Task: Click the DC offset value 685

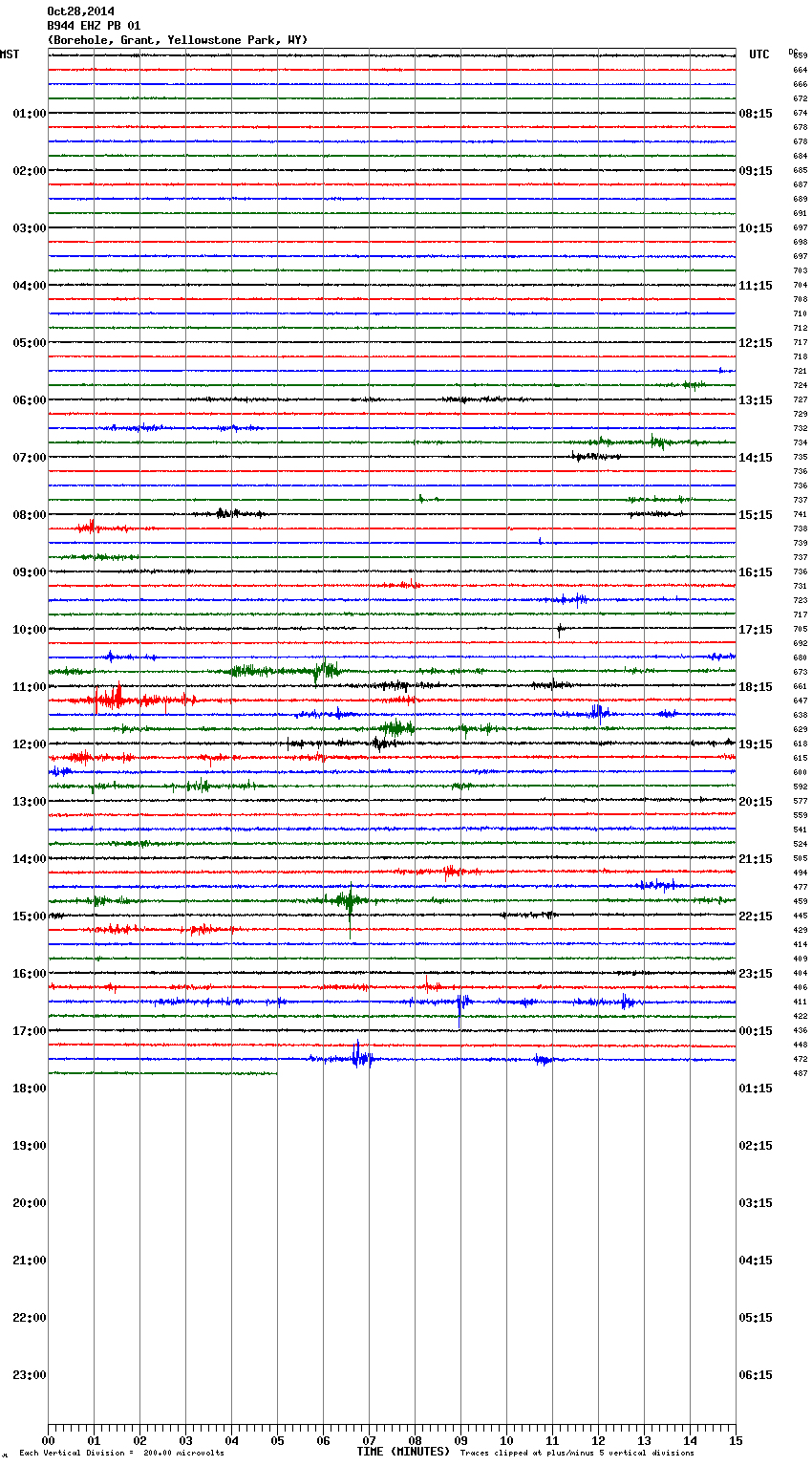Action: [x=801, y=171]
